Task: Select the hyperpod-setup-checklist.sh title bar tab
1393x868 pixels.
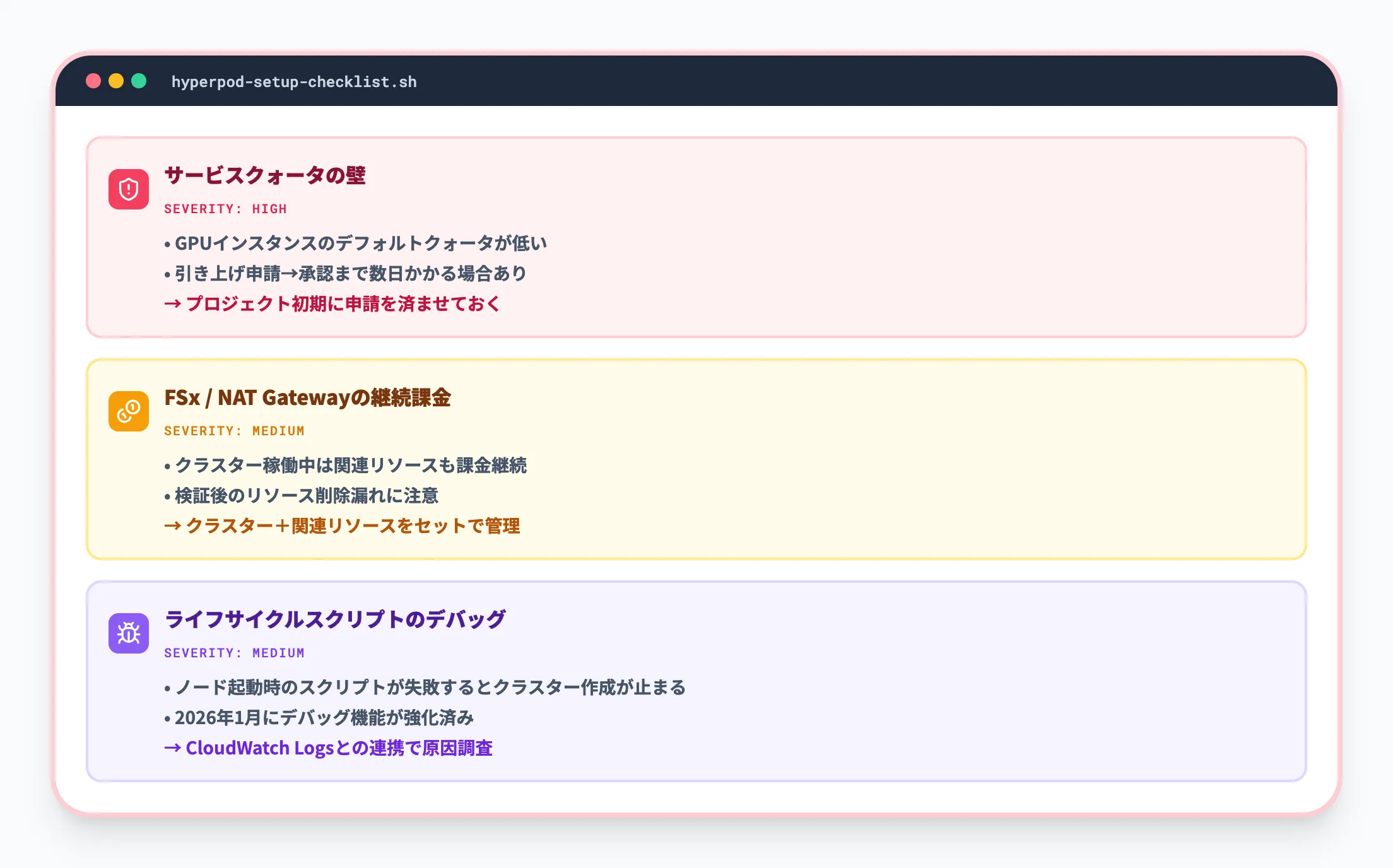Action: 293,81
